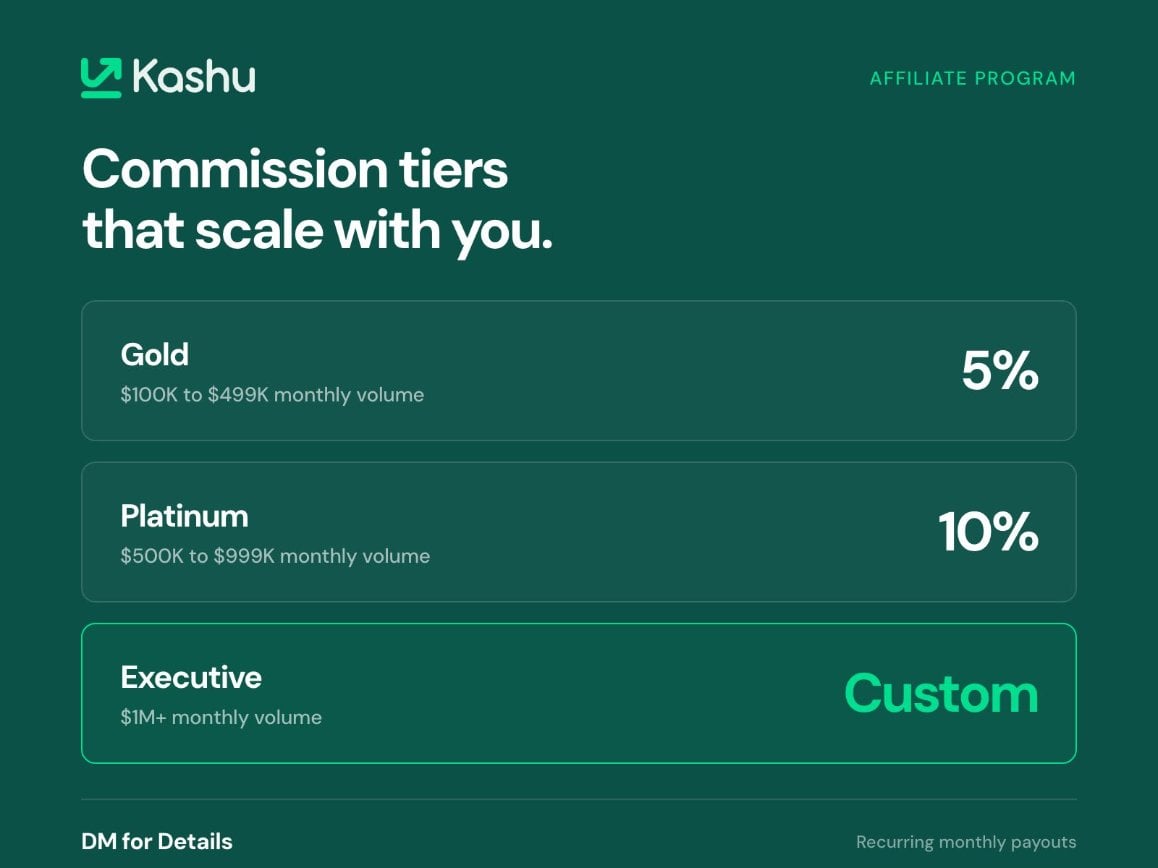Screen dimensions: 1158x868
Task: Select the Platinum tier card
Action: 578,532
